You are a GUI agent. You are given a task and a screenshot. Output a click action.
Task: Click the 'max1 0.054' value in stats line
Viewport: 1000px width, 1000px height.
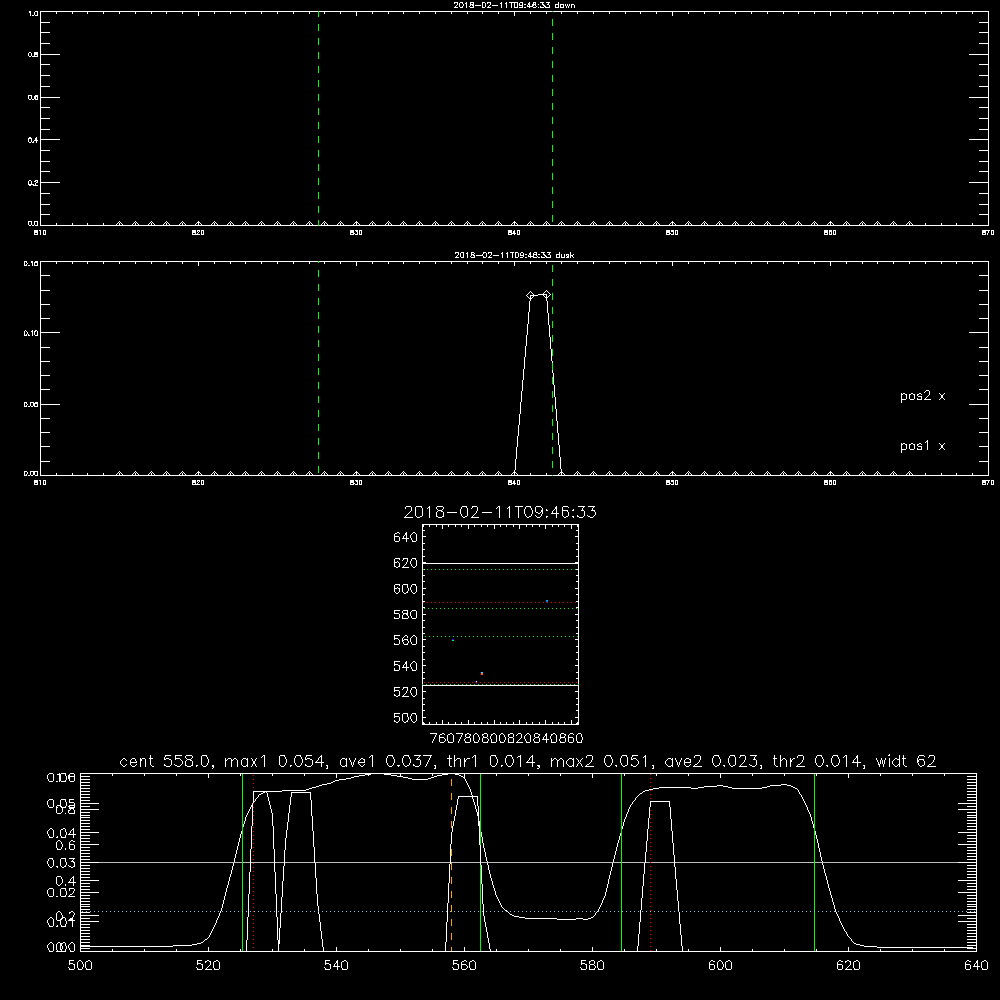pos(274,761)
